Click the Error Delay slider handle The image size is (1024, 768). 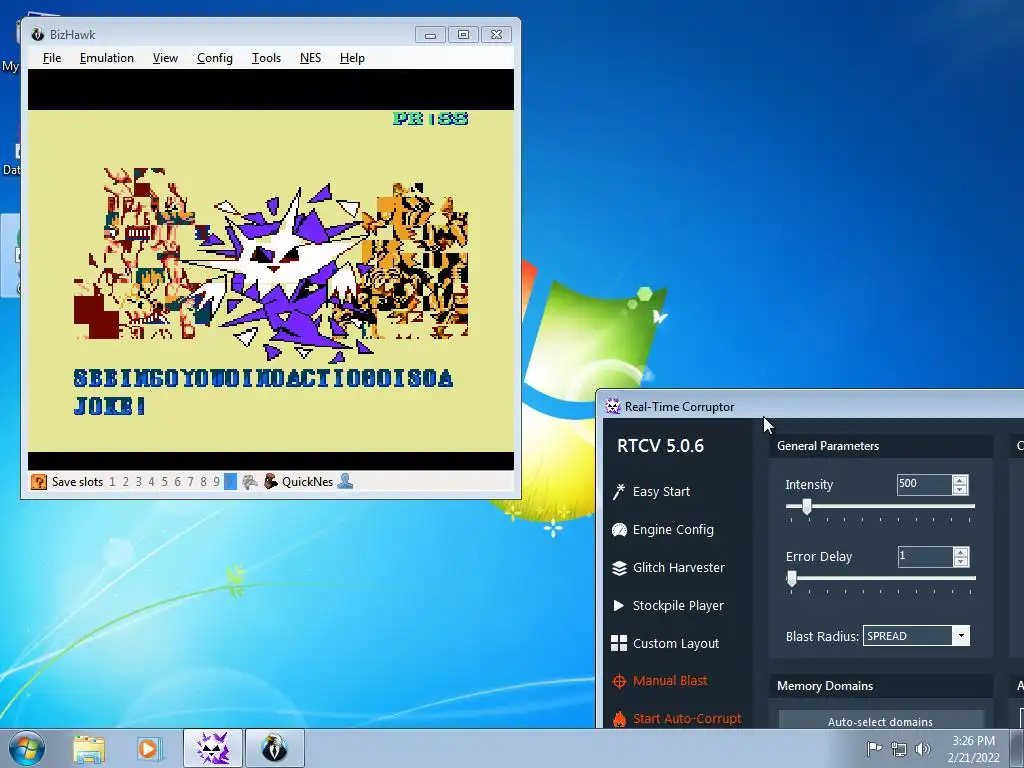[x=792, y=579]
